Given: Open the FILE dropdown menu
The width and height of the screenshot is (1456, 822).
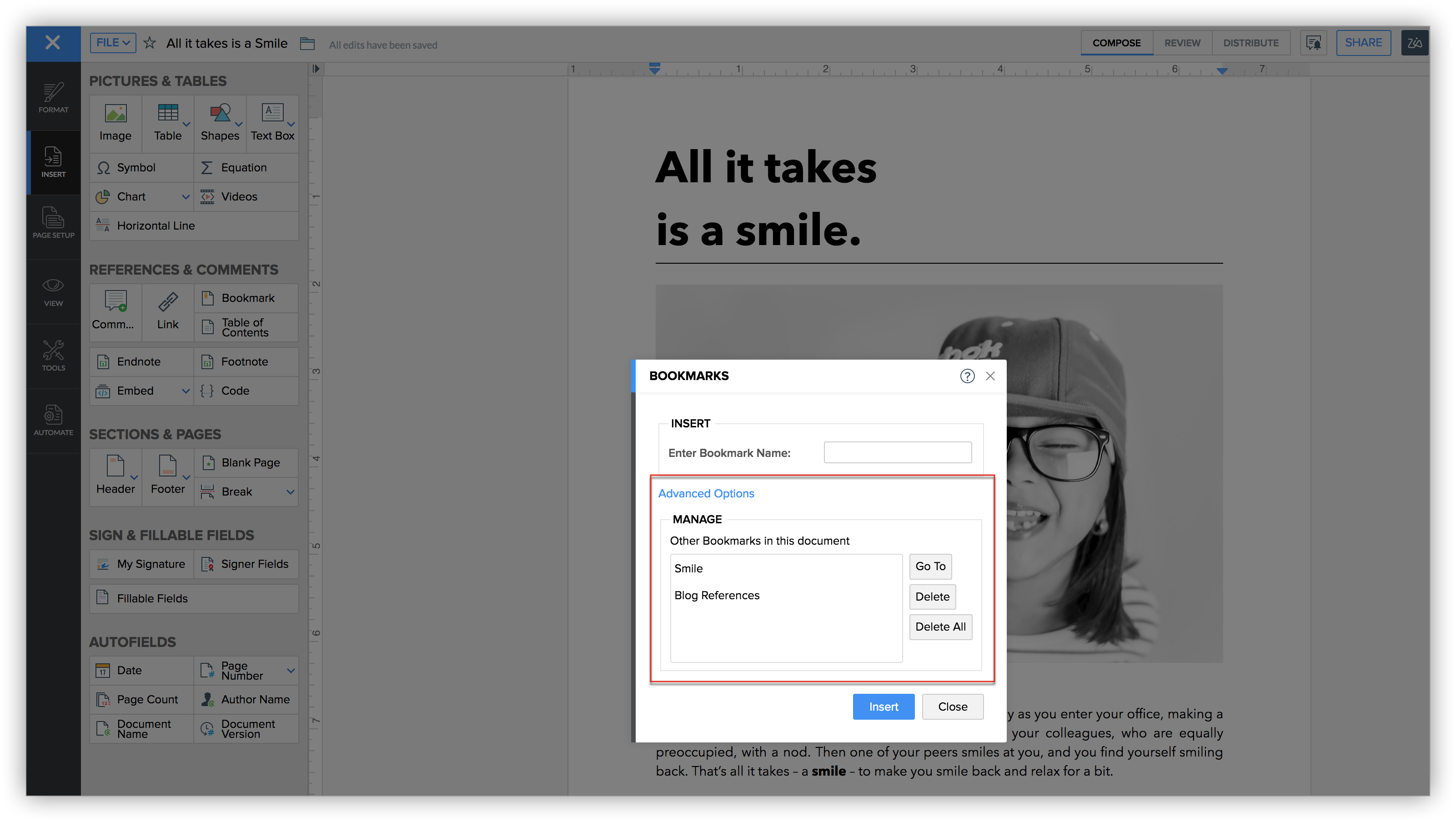Looking at the screenshot, I should tap(112, 43).
